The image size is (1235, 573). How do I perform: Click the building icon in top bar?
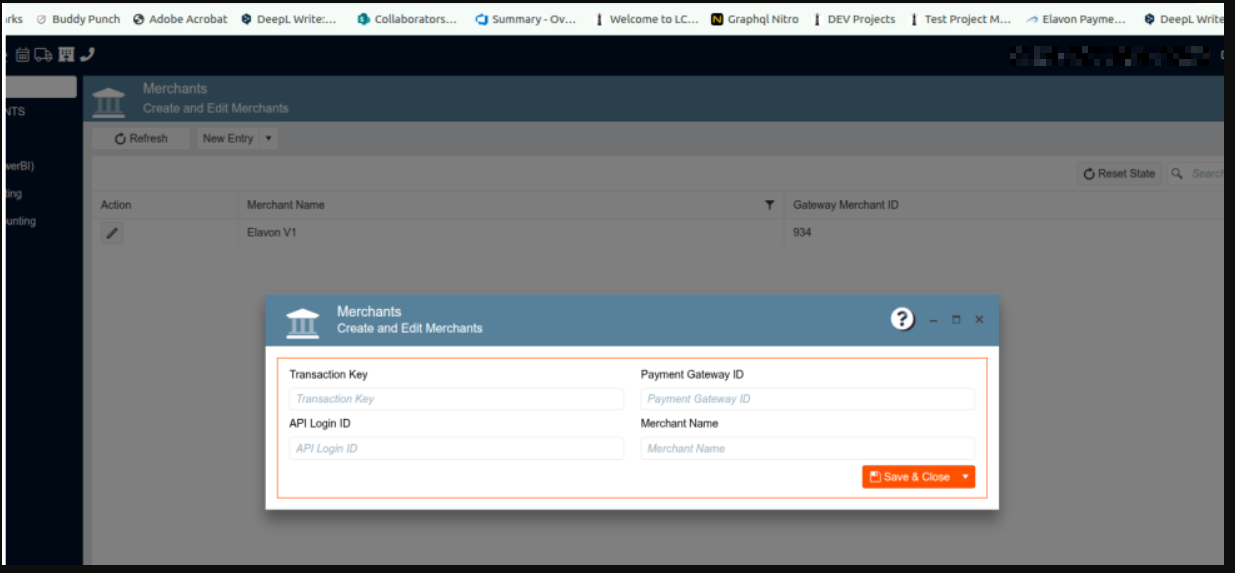[66, 55]
